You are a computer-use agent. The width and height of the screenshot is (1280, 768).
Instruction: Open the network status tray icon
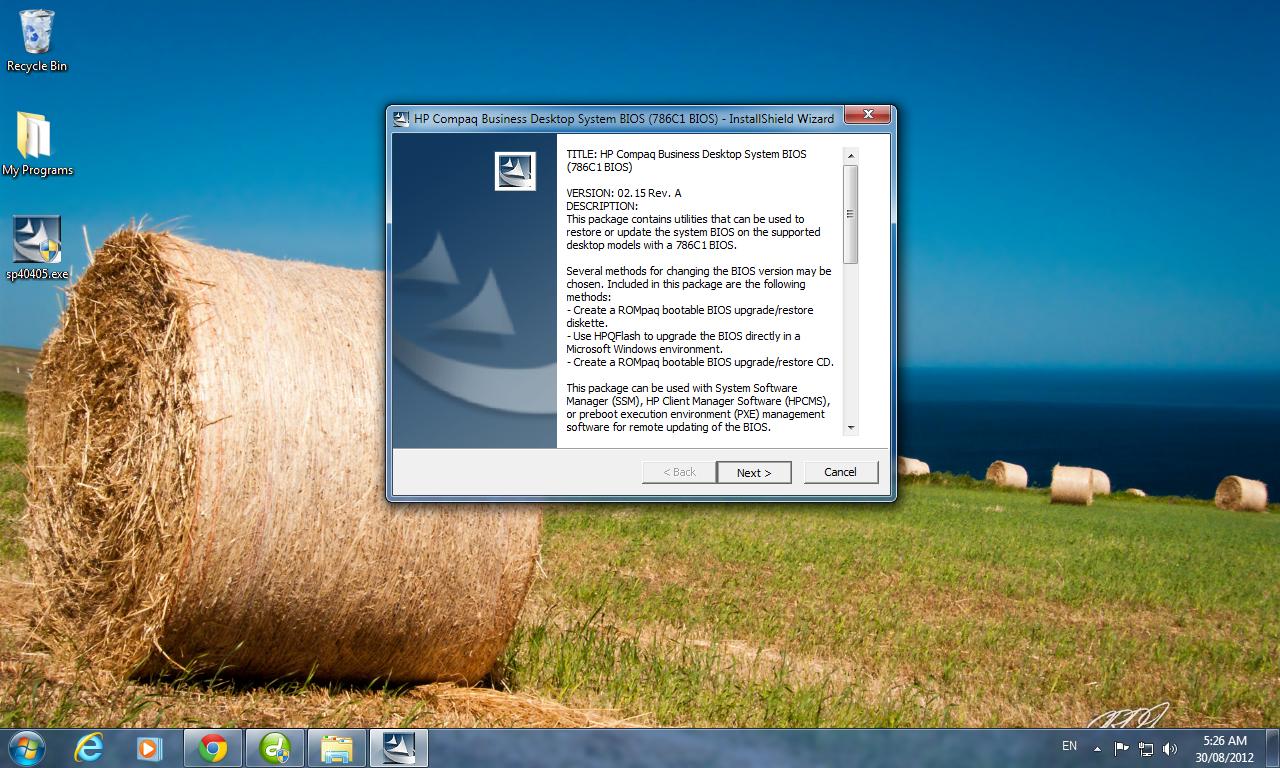[x=1146, y=748]
